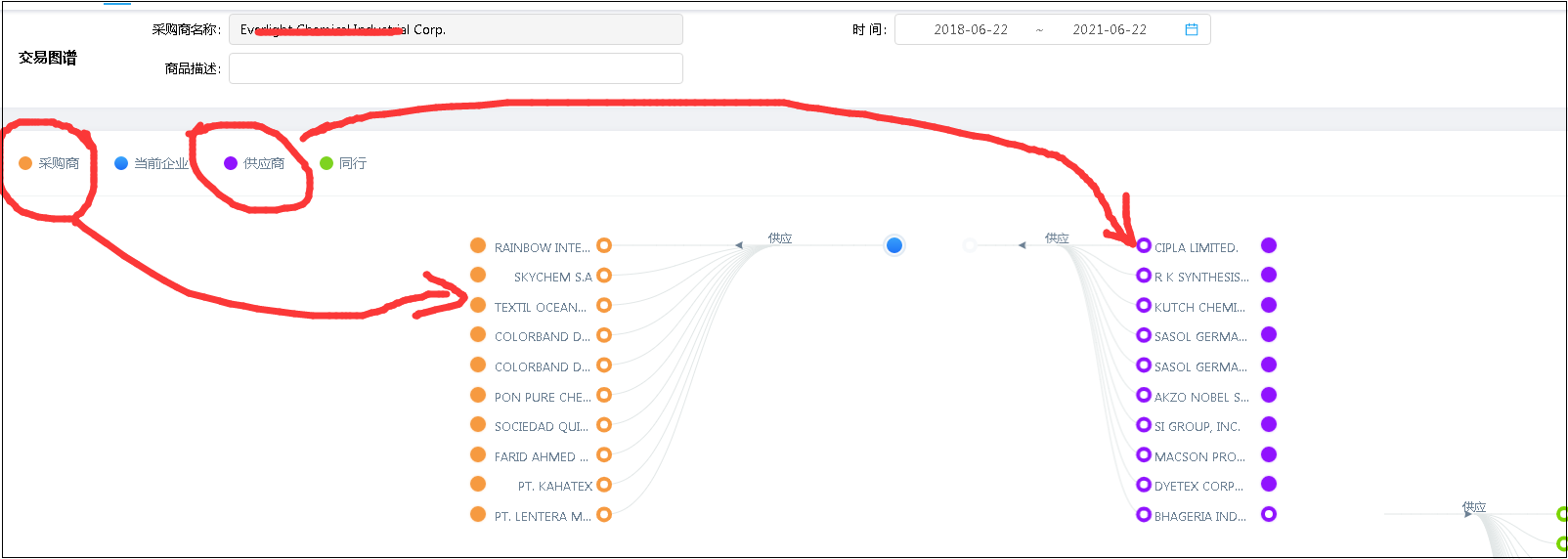Select the blue current-company center node
This screenshot has height=559, width=1568.
click(893, 245)
